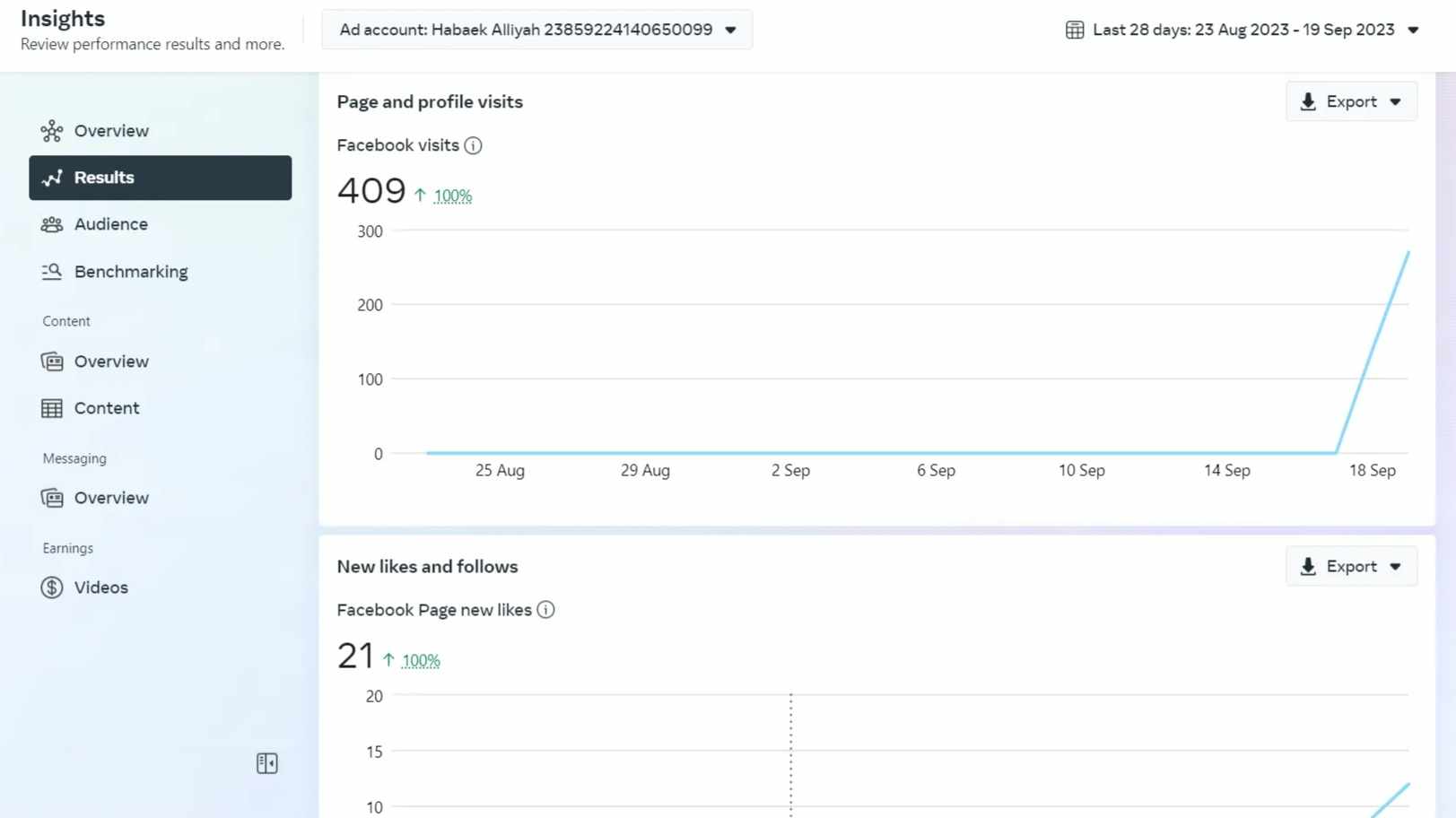Viewport: 1456px width, 818px height.
Task: Click the Messaging Overview icon
Action: click(x=52, y=498)
